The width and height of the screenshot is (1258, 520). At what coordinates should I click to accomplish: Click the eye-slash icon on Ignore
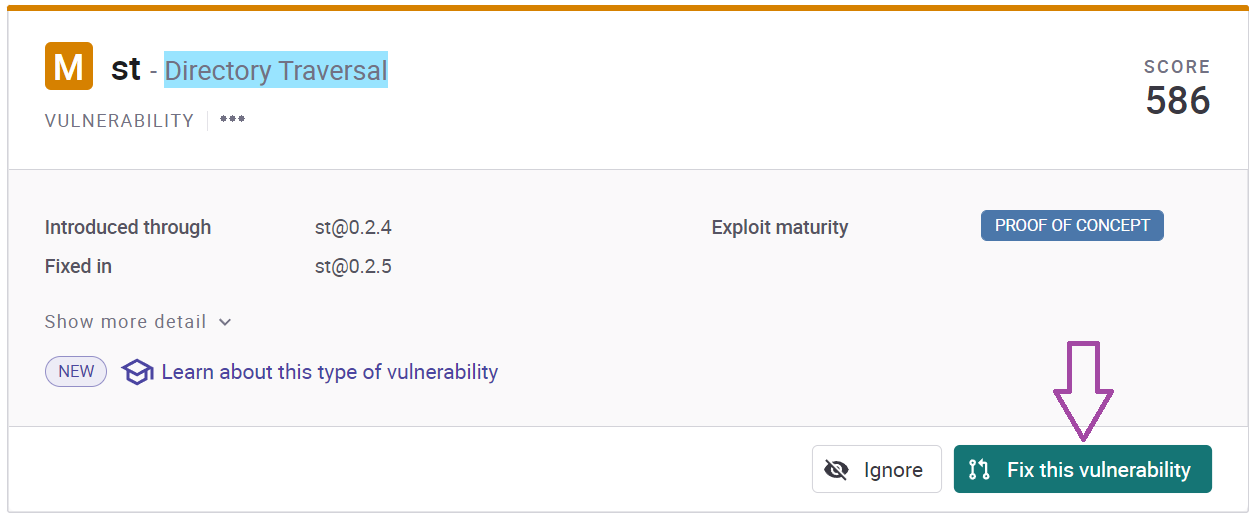click(x=836, y=470)
